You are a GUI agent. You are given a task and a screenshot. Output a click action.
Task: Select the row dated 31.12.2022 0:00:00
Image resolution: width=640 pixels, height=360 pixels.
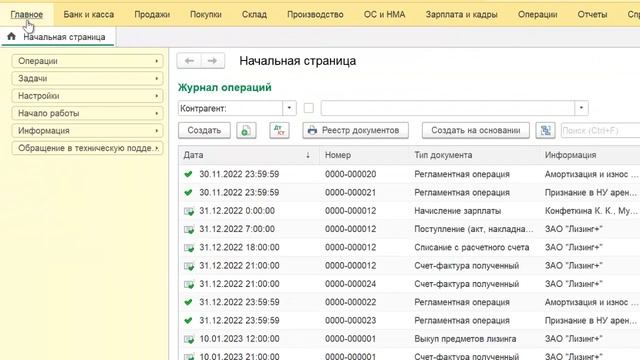pyautogui.click(x=409, y=211)
